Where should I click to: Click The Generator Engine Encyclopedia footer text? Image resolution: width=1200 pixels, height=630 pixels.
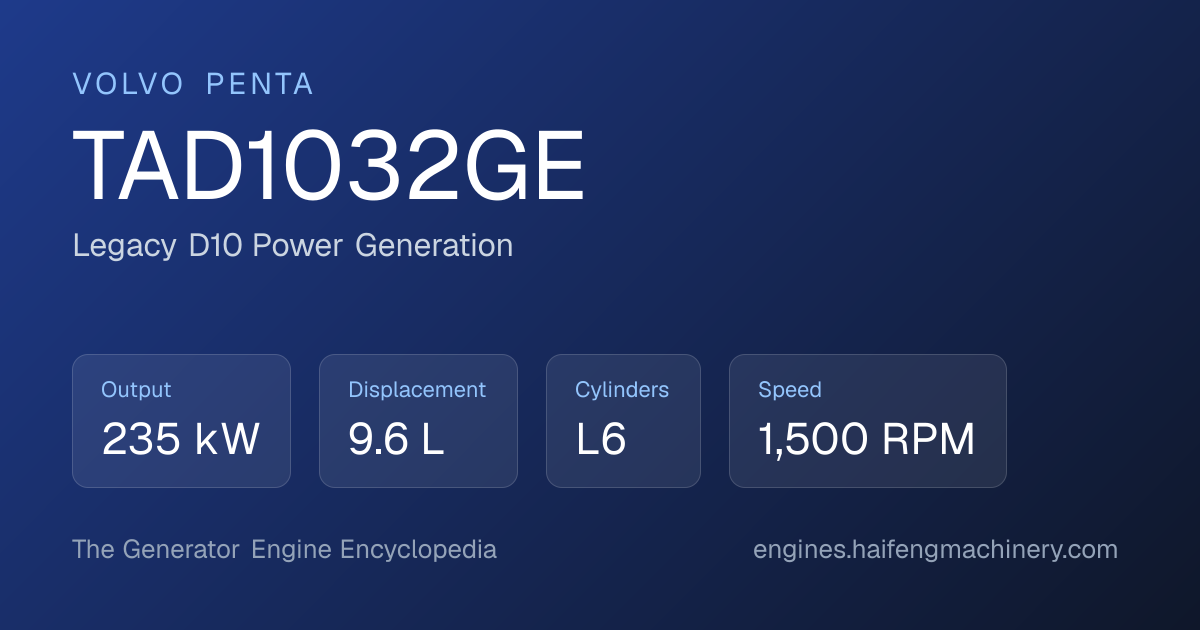285,550
